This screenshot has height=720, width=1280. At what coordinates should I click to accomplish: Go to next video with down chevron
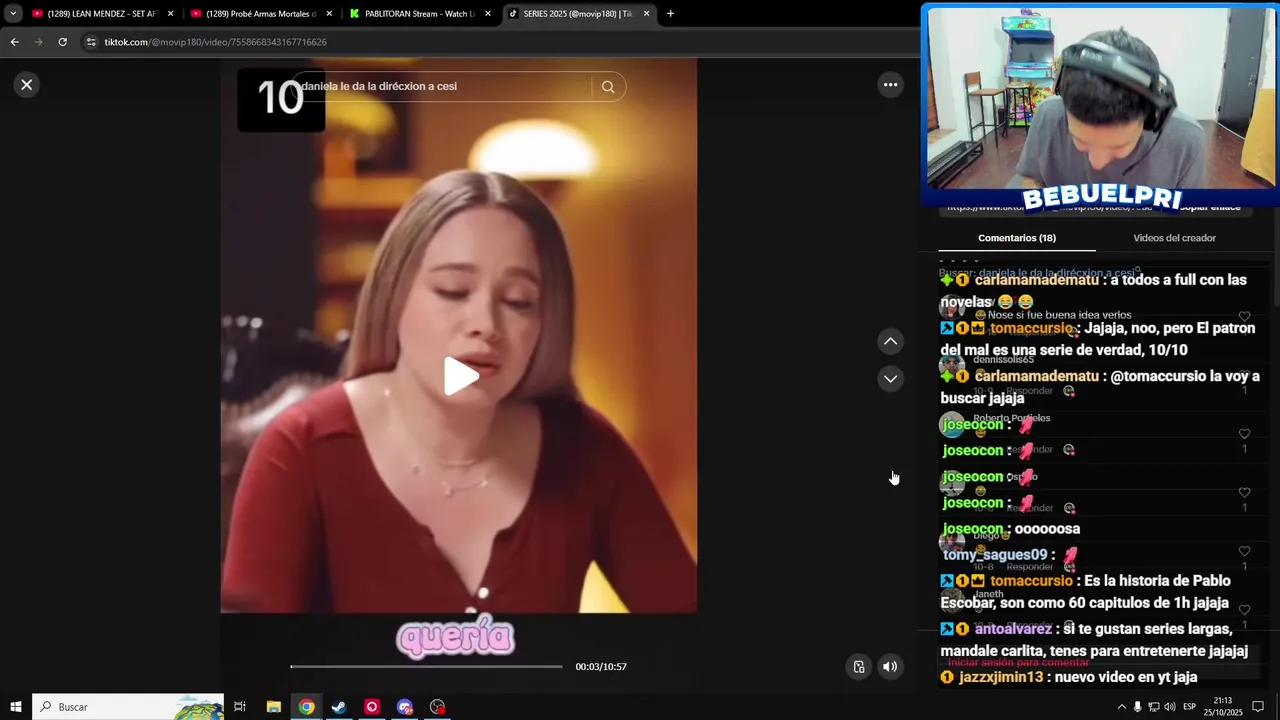coord(890,379)
